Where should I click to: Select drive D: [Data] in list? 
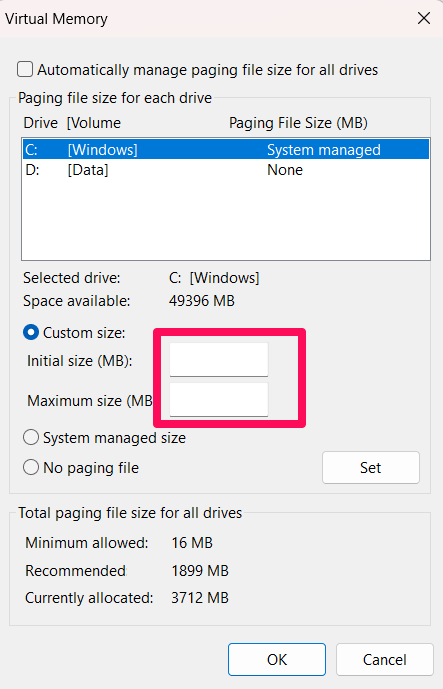225,170
